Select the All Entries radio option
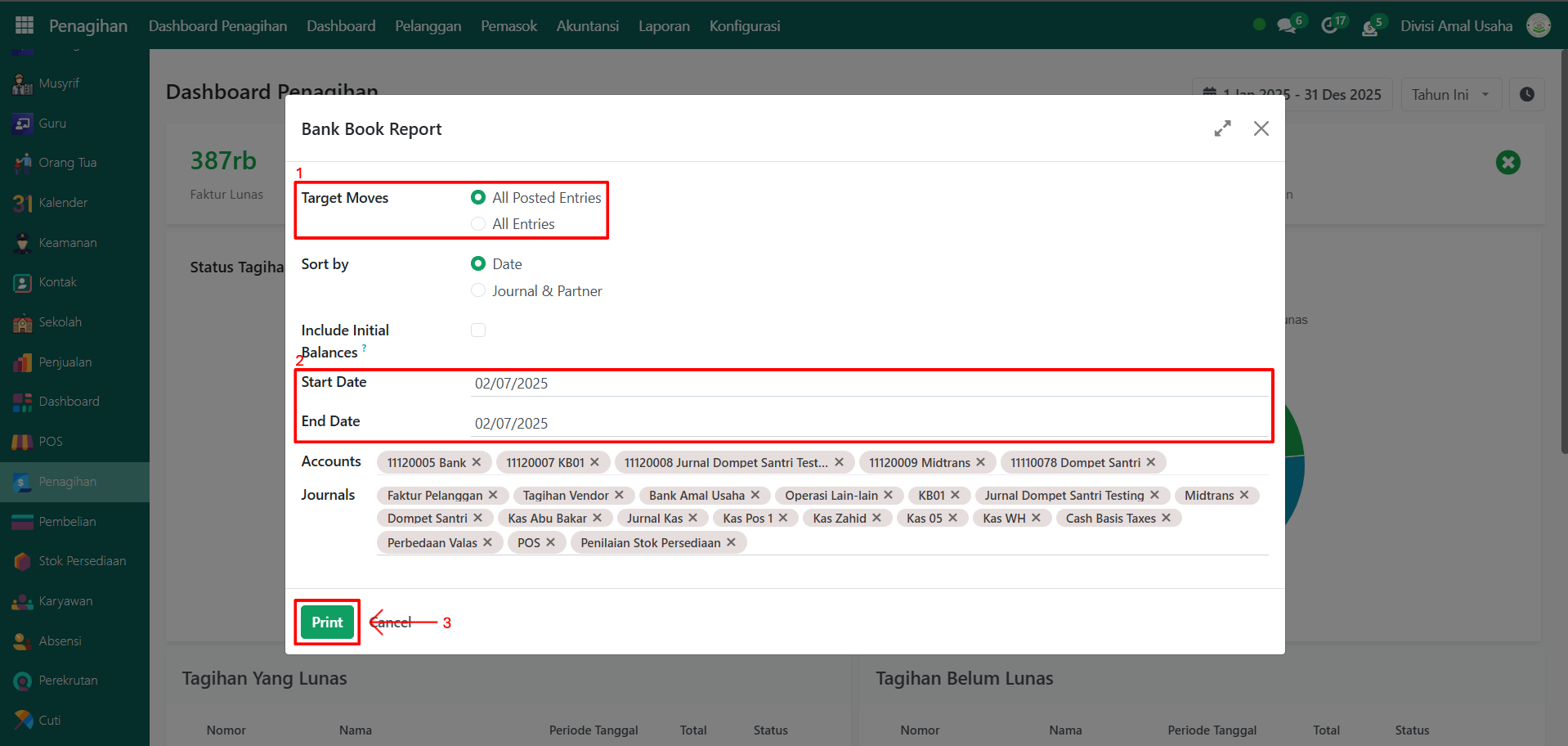This screenshot has height=746, width=1568. 478,224
